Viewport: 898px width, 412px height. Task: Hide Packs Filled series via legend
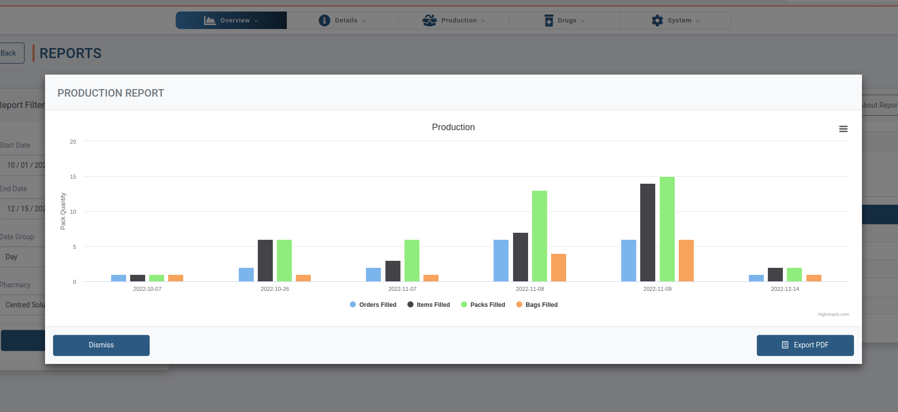[x=483, y=305]
